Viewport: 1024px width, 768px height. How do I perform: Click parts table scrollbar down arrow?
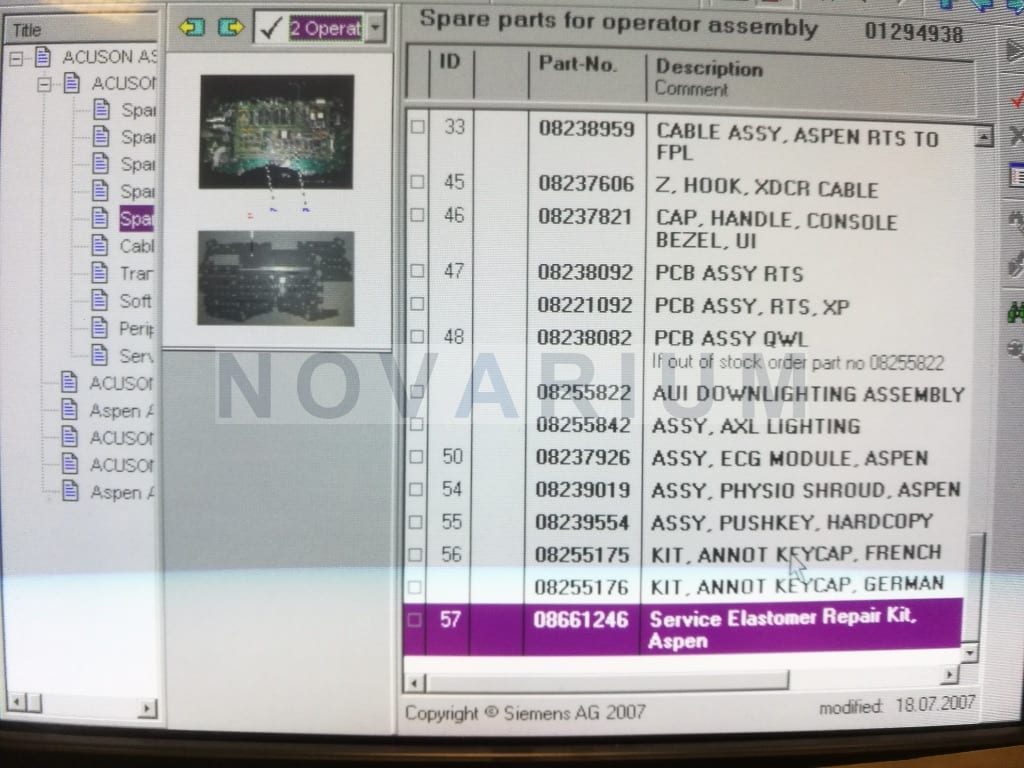pyautogui.click(x=970, y=652)
